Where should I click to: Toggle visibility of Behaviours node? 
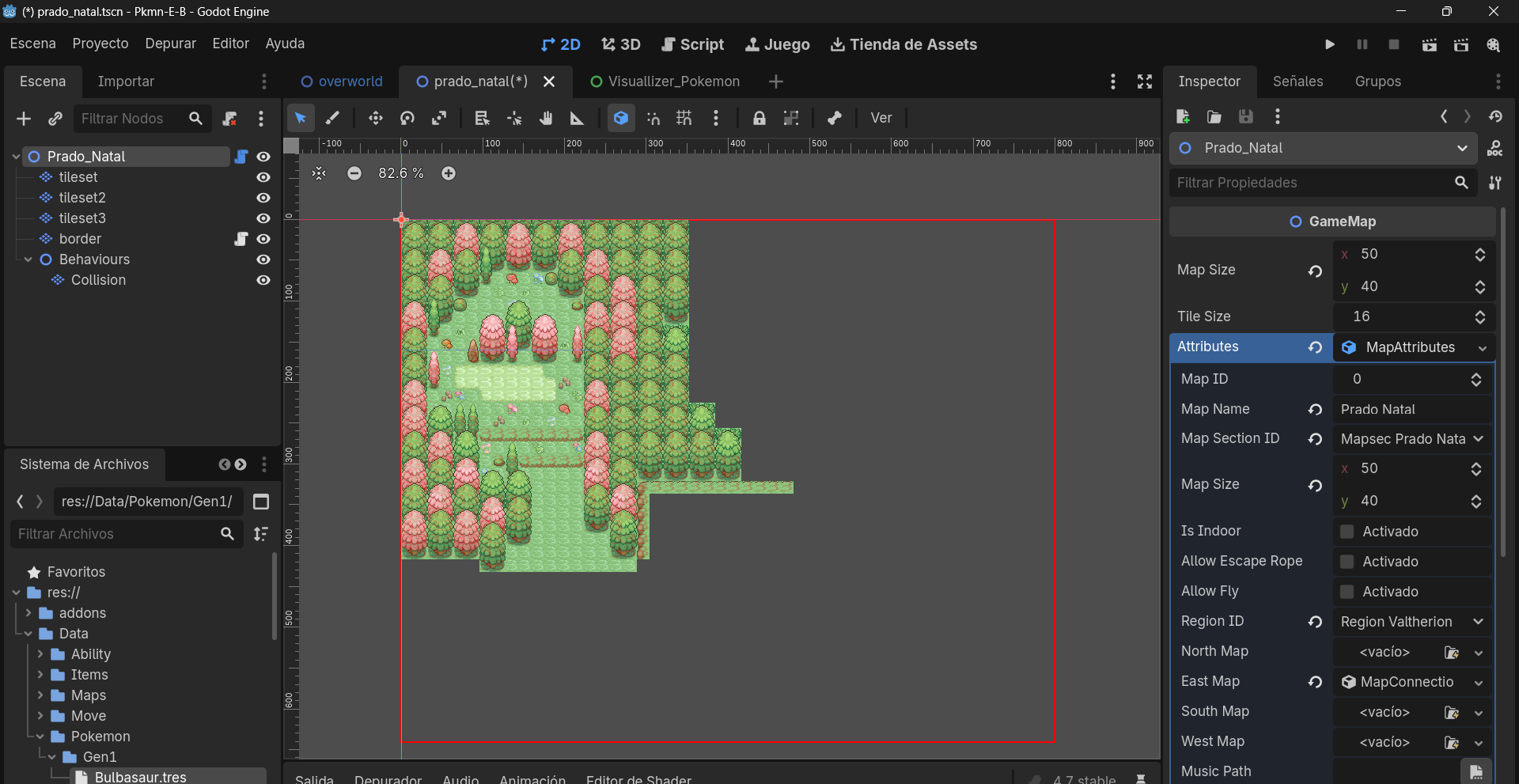pos(263,259)
